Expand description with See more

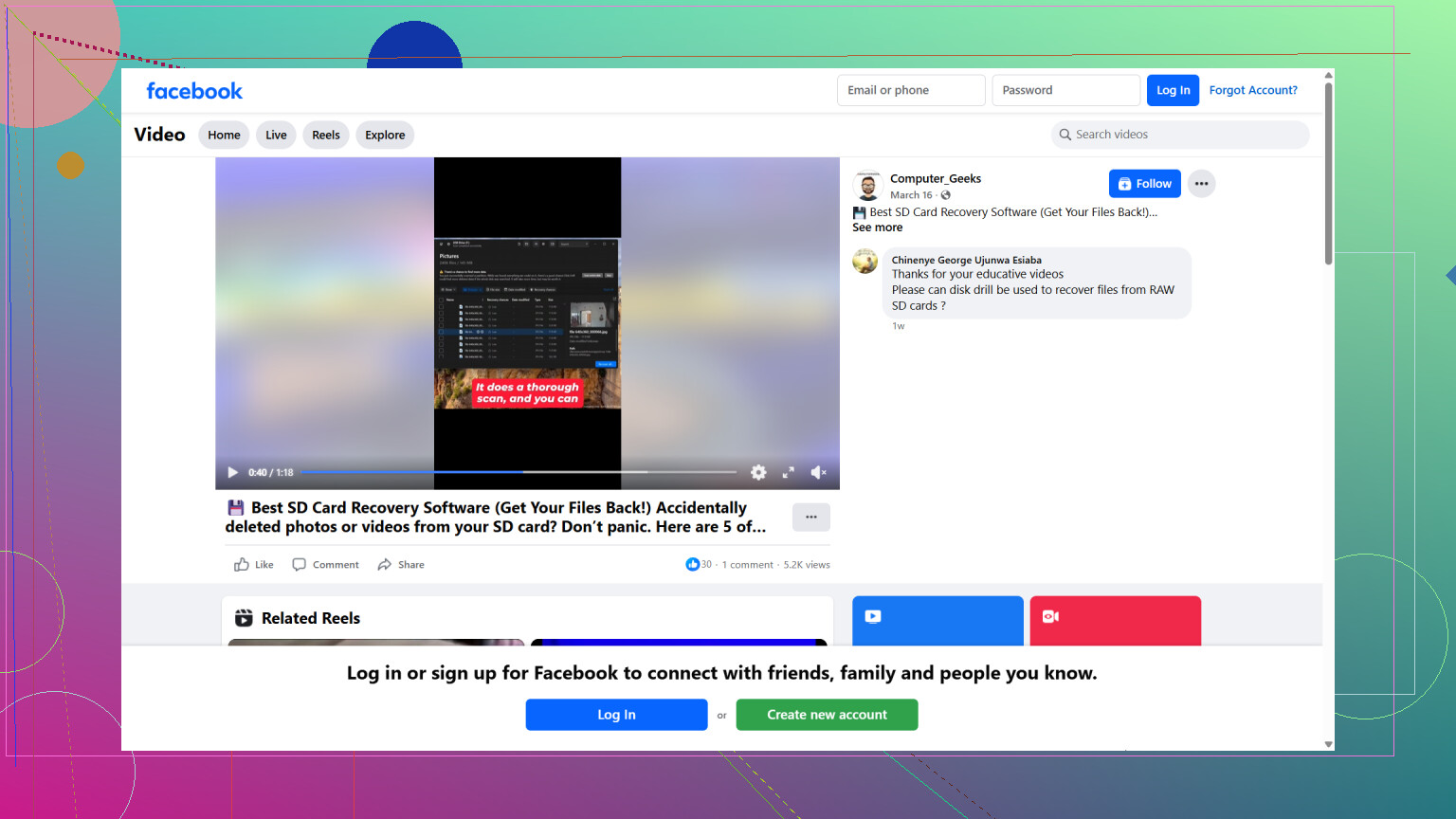click(x=877, y=227)
